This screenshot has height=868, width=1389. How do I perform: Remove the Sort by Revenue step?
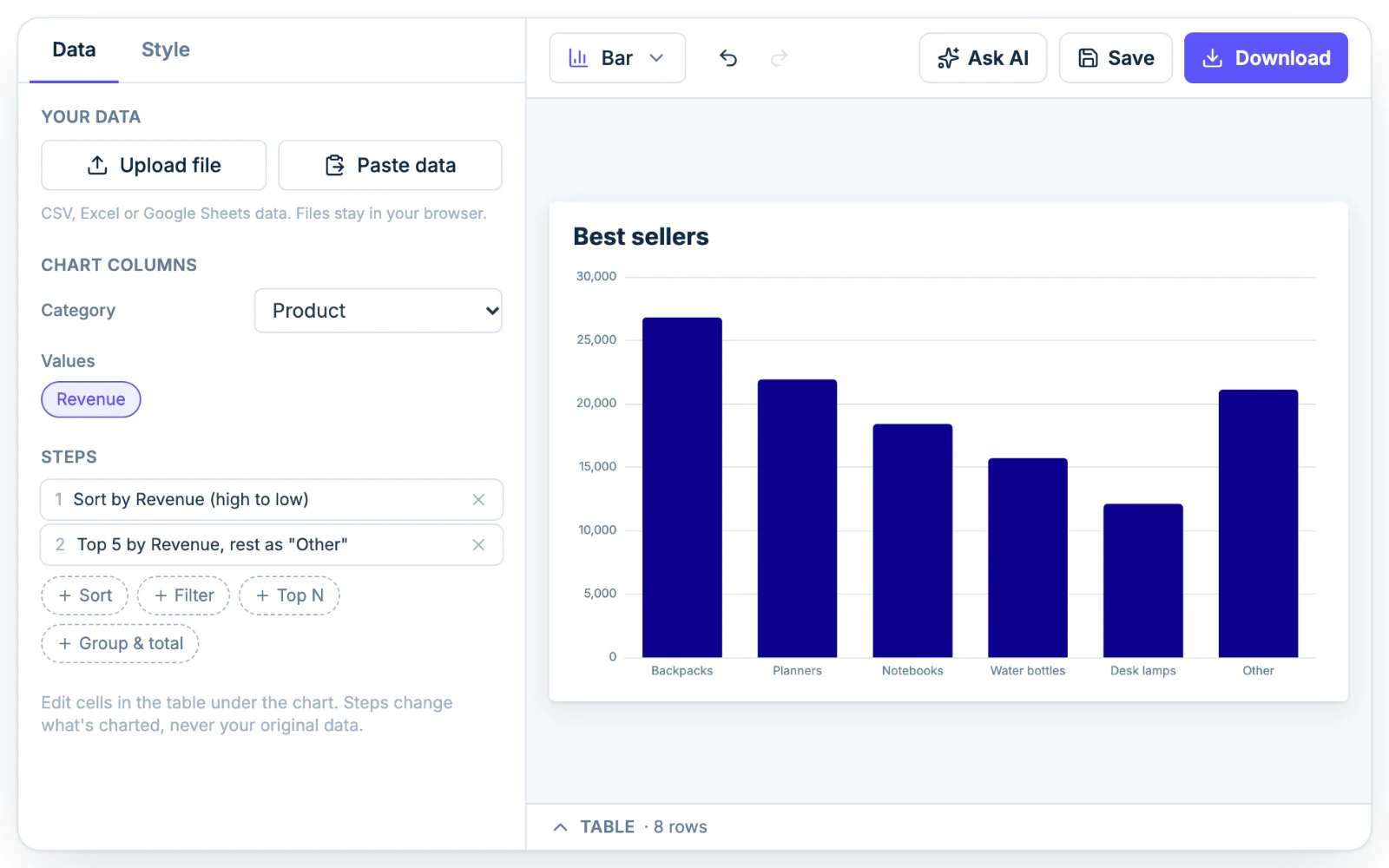[478, 500]
